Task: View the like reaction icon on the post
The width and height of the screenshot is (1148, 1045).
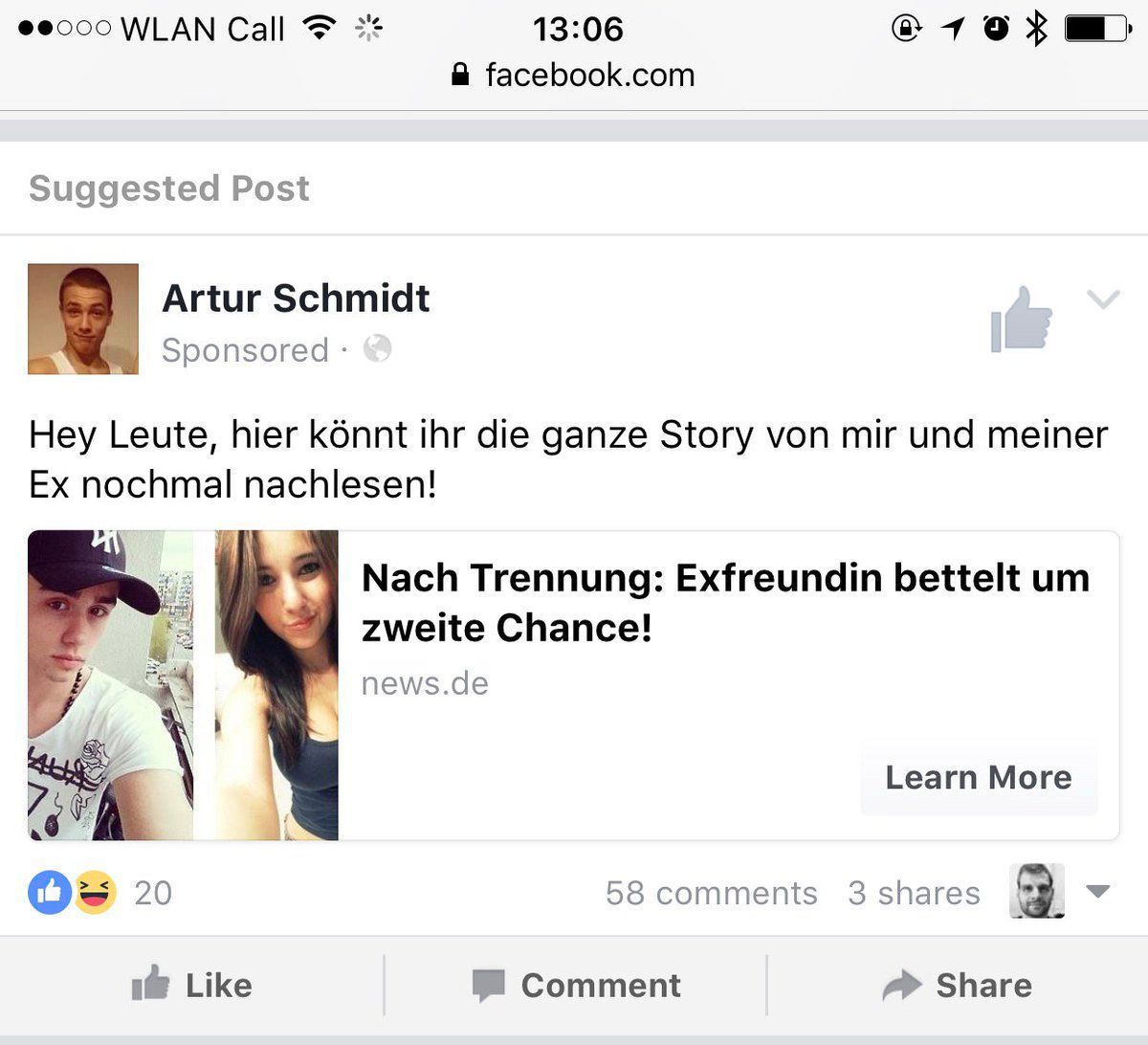Action: (50, 892)
